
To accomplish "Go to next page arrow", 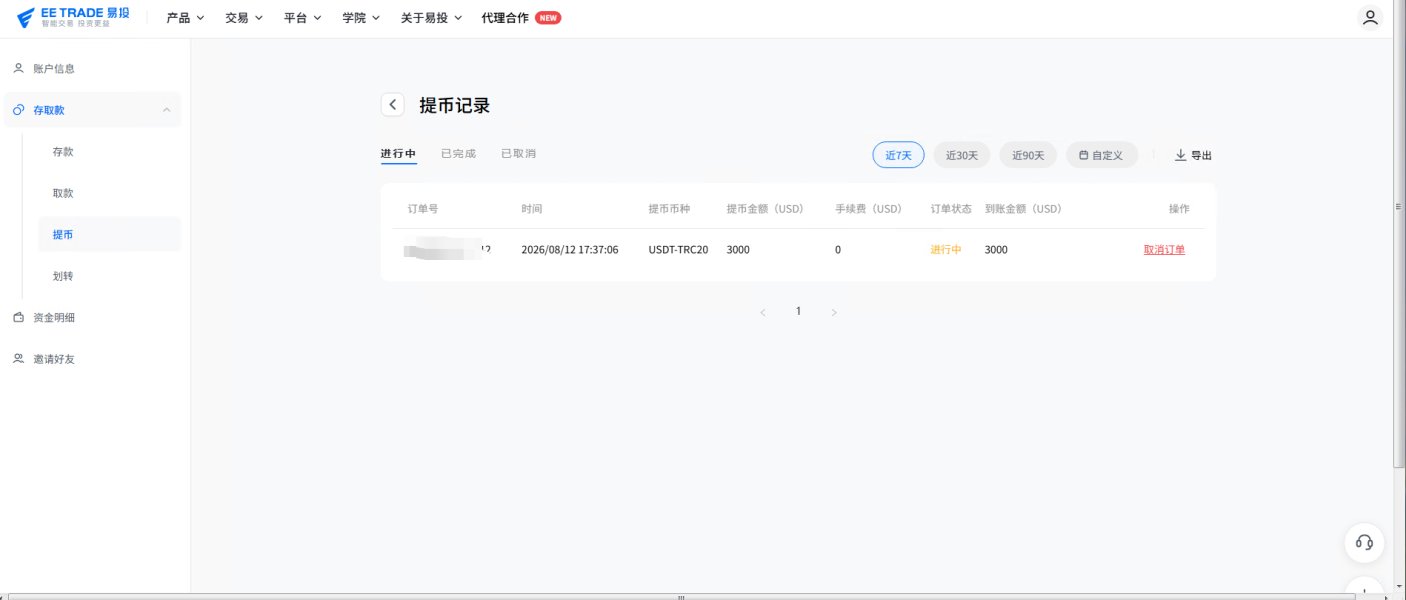I will click(x=834, y=312).
